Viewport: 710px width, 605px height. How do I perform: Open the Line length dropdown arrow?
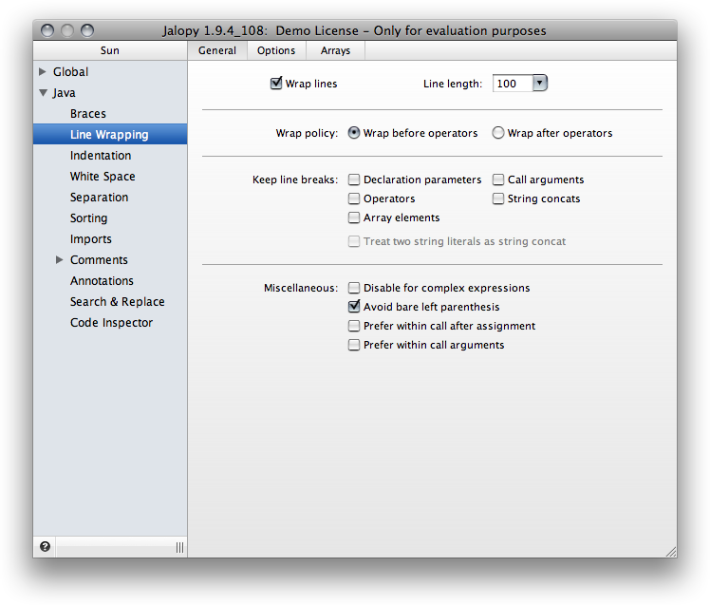tap(540, 83)
